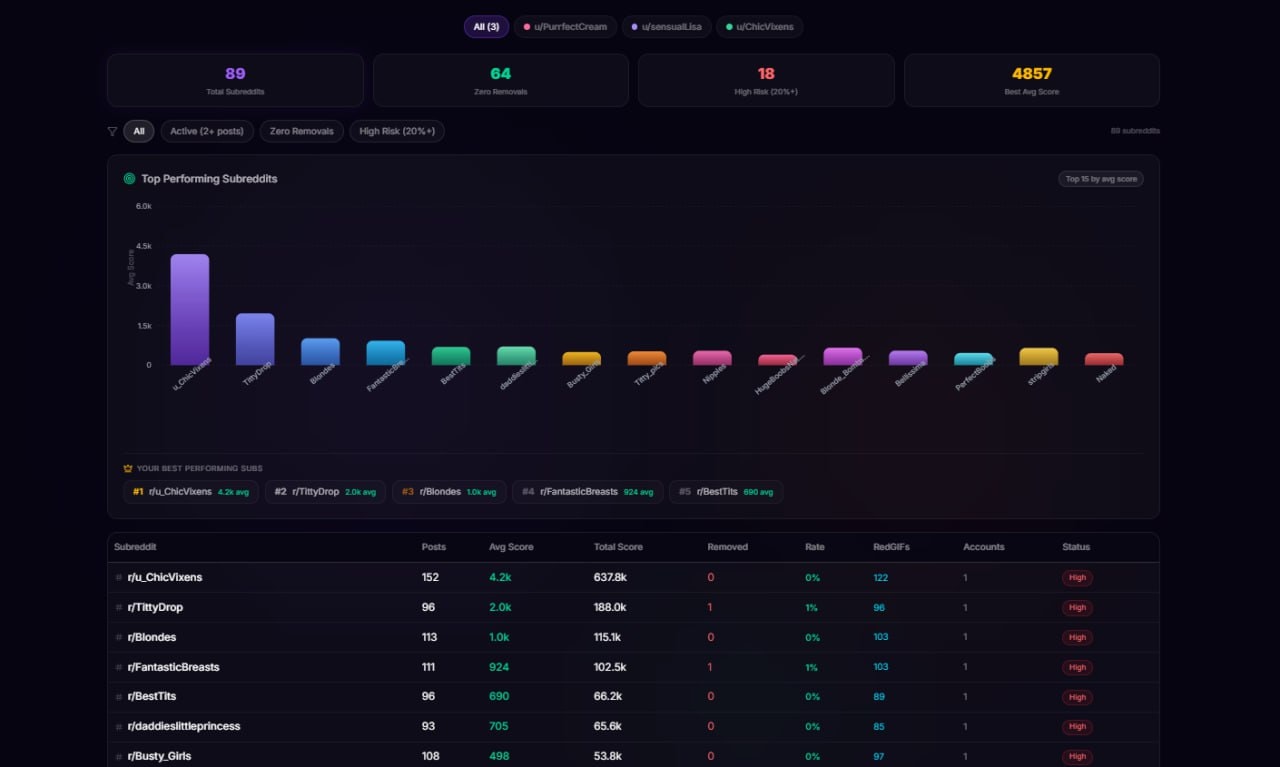1280x767 pixels.
Task: Switch to the All (3) accounts tab
Action: coord(486,27)
